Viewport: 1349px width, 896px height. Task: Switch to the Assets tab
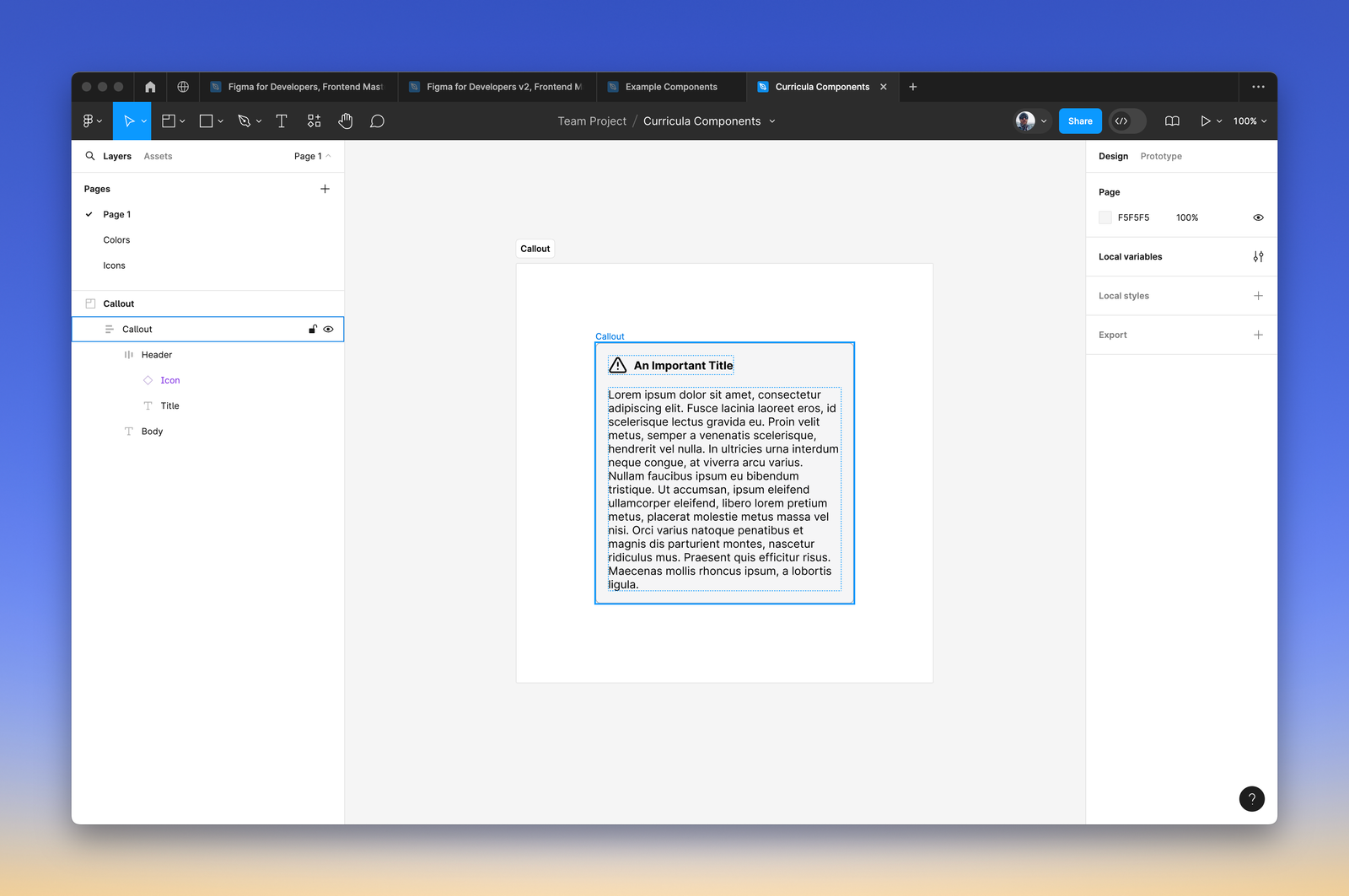pos(158,156)
